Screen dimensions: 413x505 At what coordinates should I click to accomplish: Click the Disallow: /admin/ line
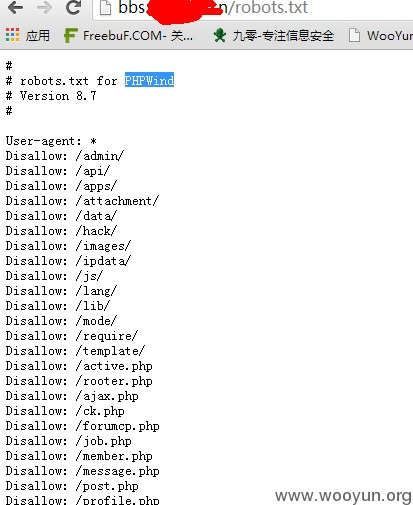(x=65, y=156)
